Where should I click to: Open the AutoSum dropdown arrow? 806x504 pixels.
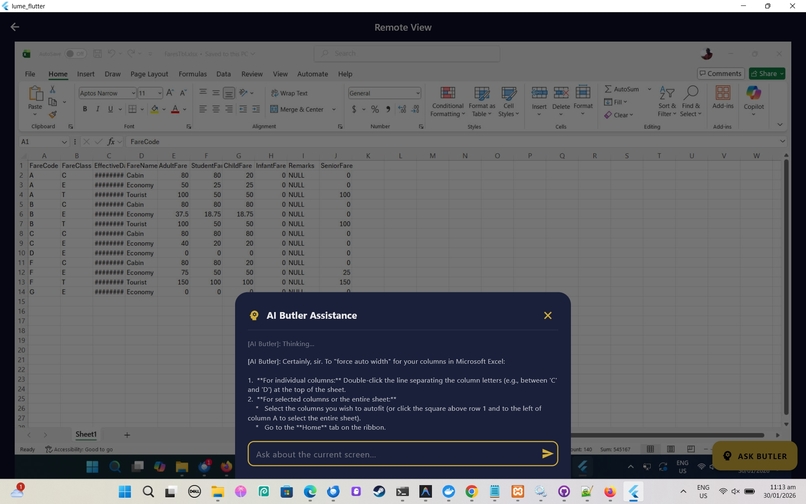pyautogui.click(x=649, y=89)
